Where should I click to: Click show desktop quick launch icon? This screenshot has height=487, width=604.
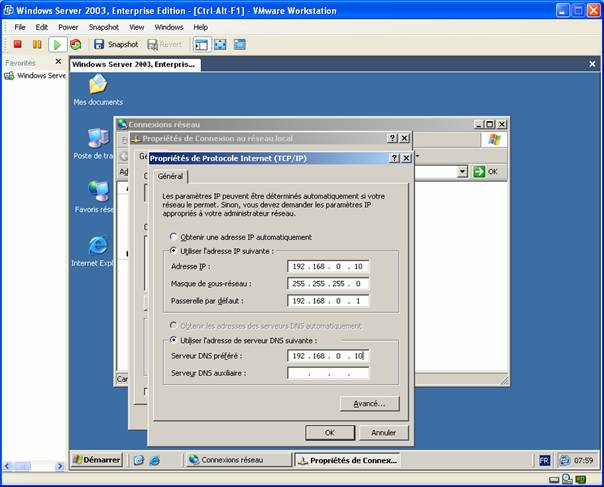139,460
